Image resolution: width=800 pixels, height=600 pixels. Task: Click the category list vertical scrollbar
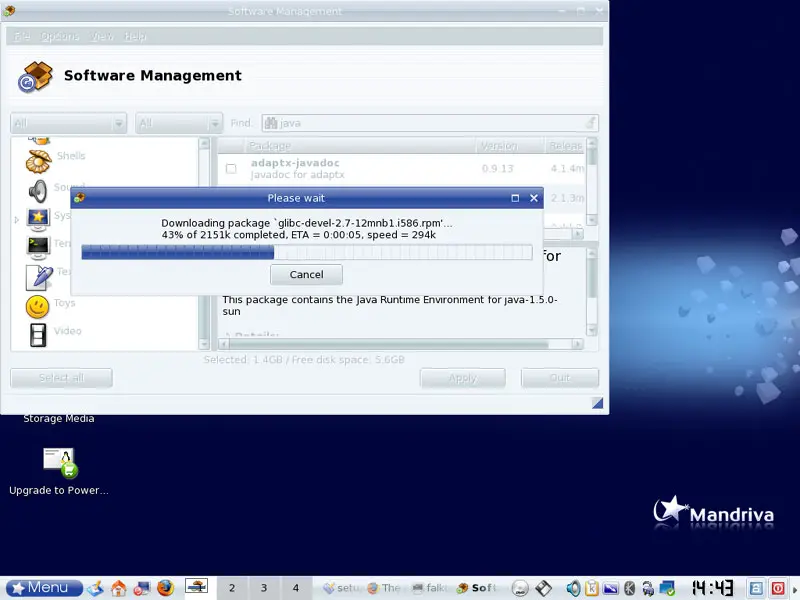point(204,244)
